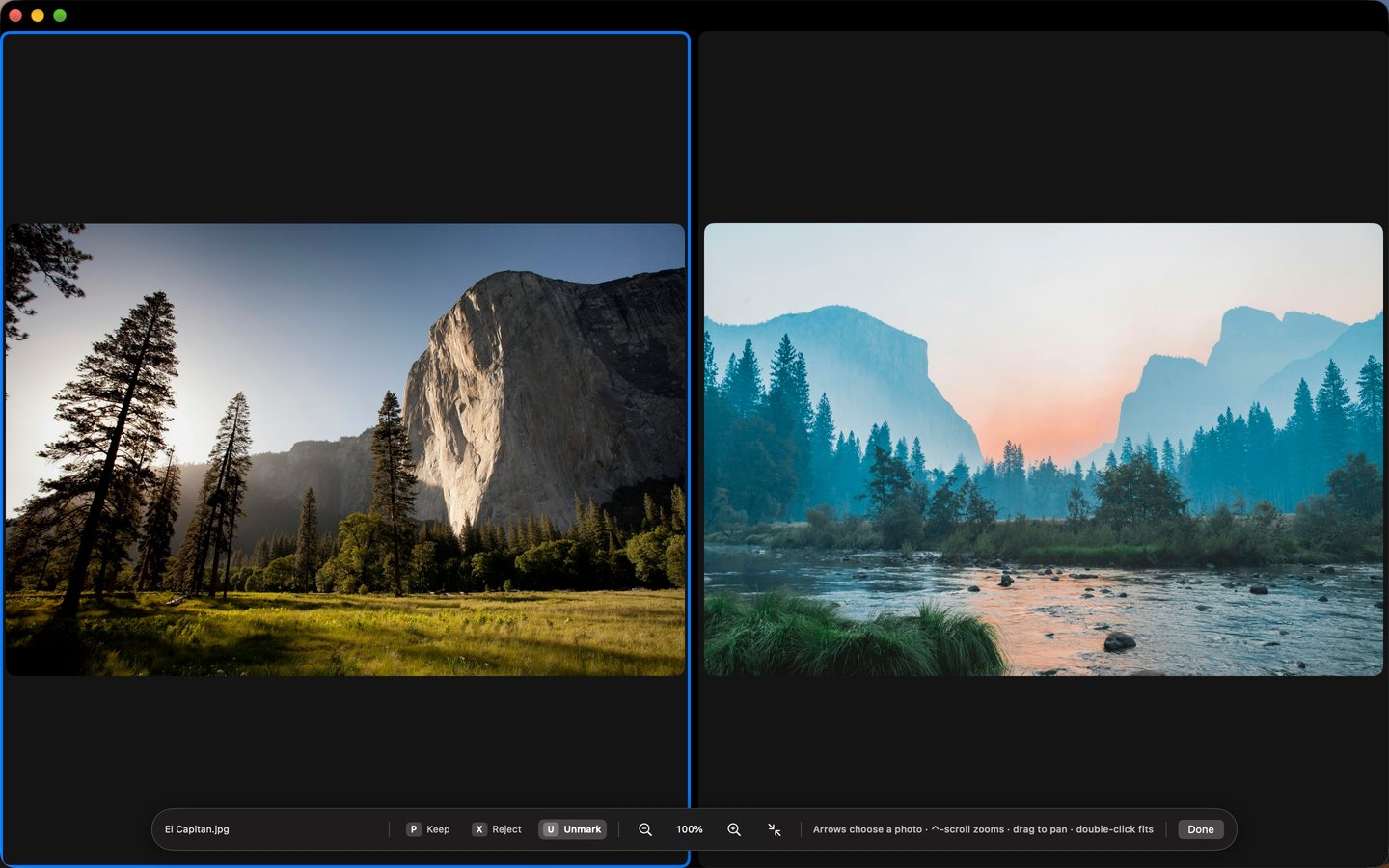Minimize the window with yellow button
The width and height of the screenshot is (1389, 868).
coord(38,15)
